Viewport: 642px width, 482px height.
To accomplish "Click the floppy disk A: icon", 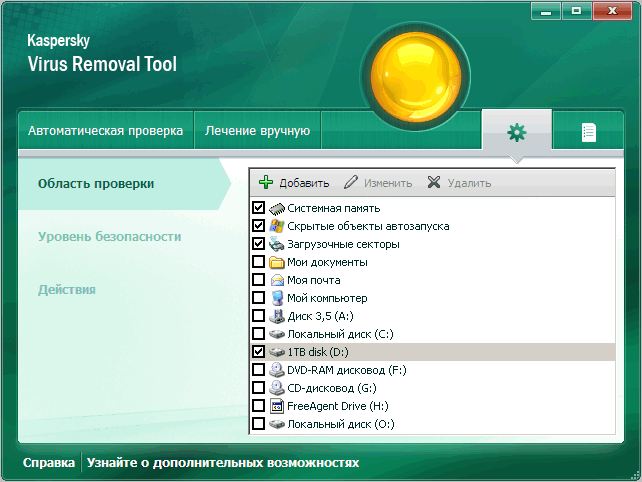I will pyautogui.click(x=277, y=316).
